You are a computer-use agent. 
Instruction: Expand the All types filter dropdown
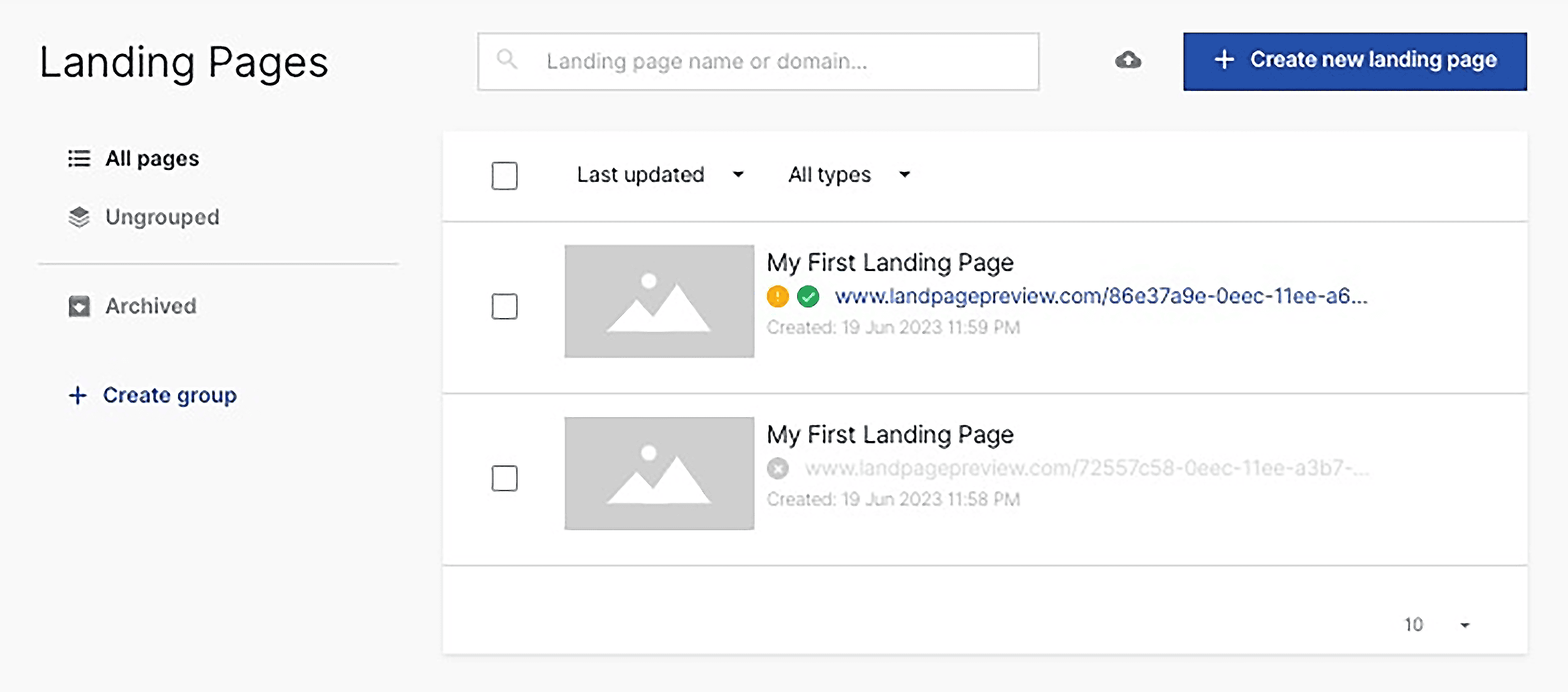(848, 174)
